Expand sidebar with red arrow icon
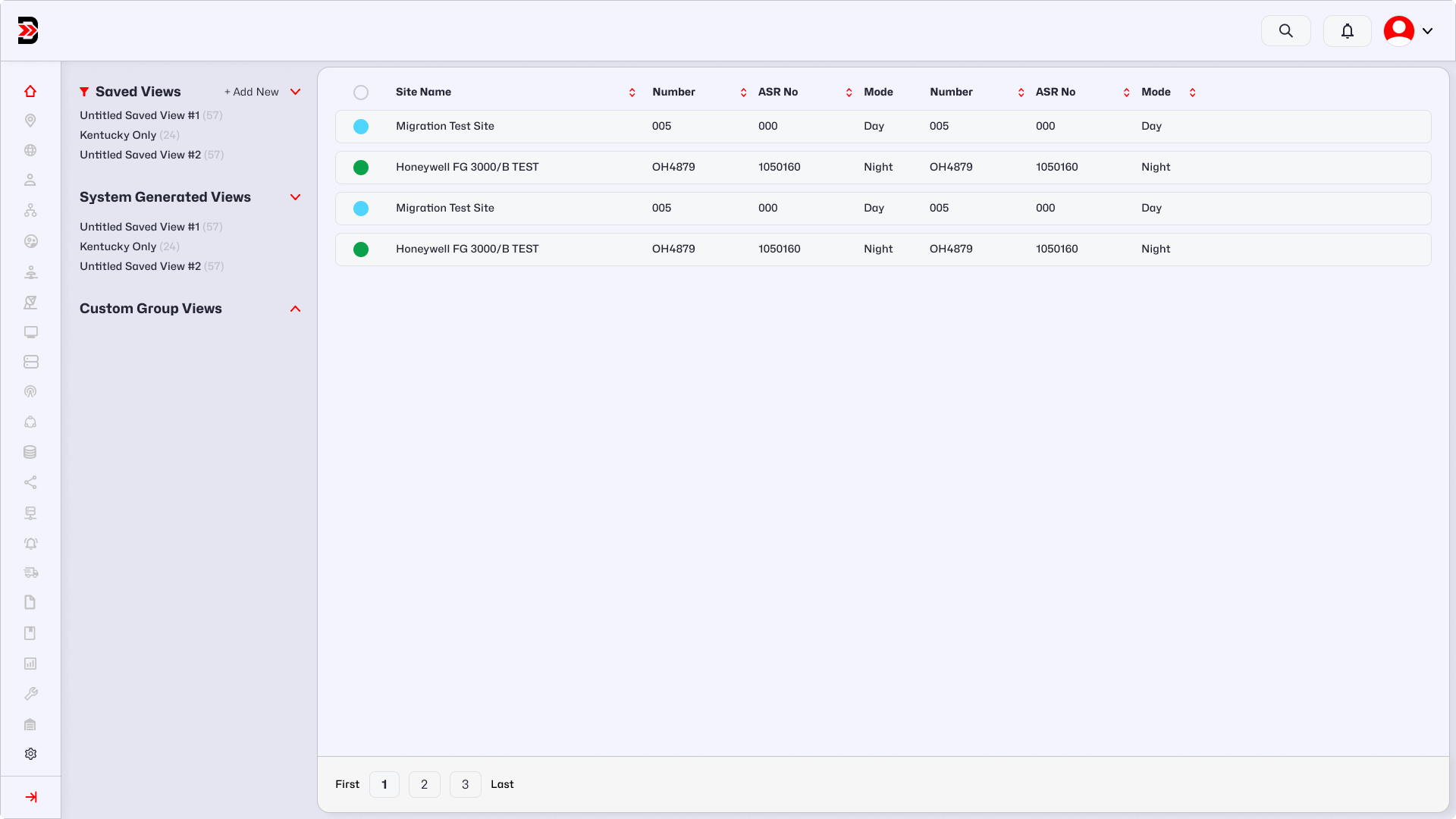 pos(31,797)
